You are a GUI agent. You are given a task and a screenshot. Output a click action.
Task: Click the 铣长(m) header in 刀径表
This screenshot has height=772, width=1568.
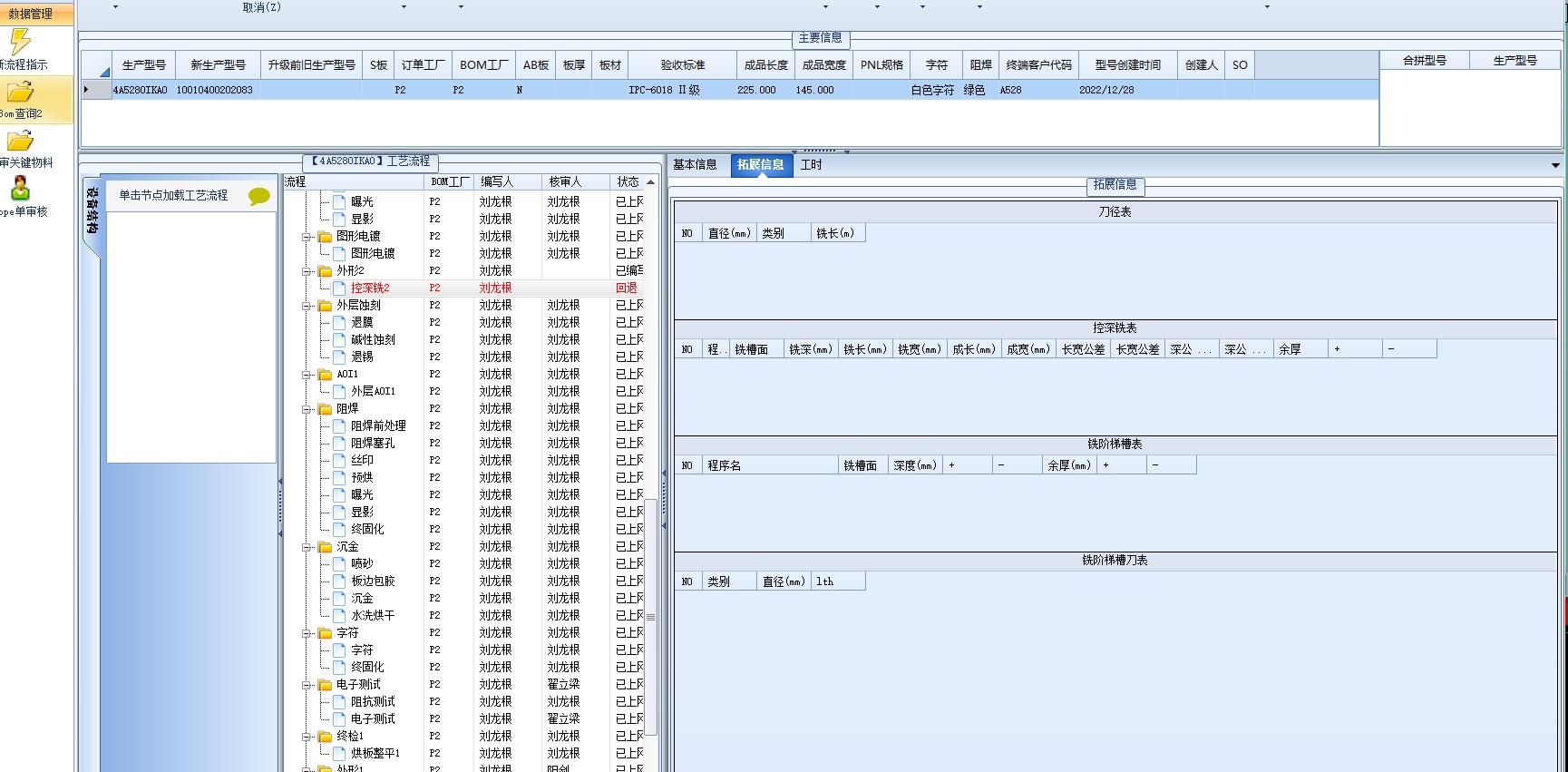tap(838, 233)
